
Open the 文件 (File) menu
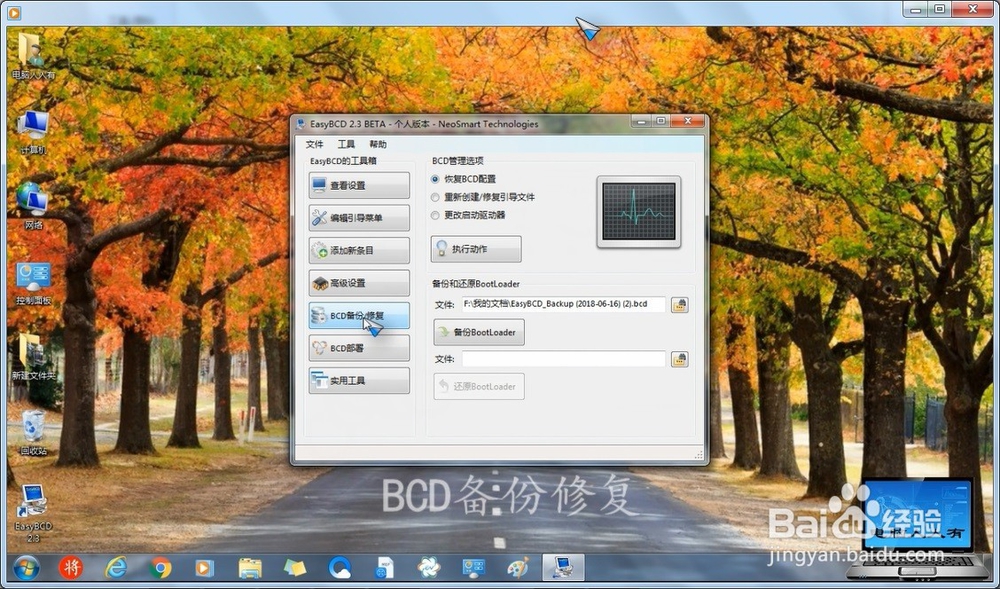(x=314, y=144)
